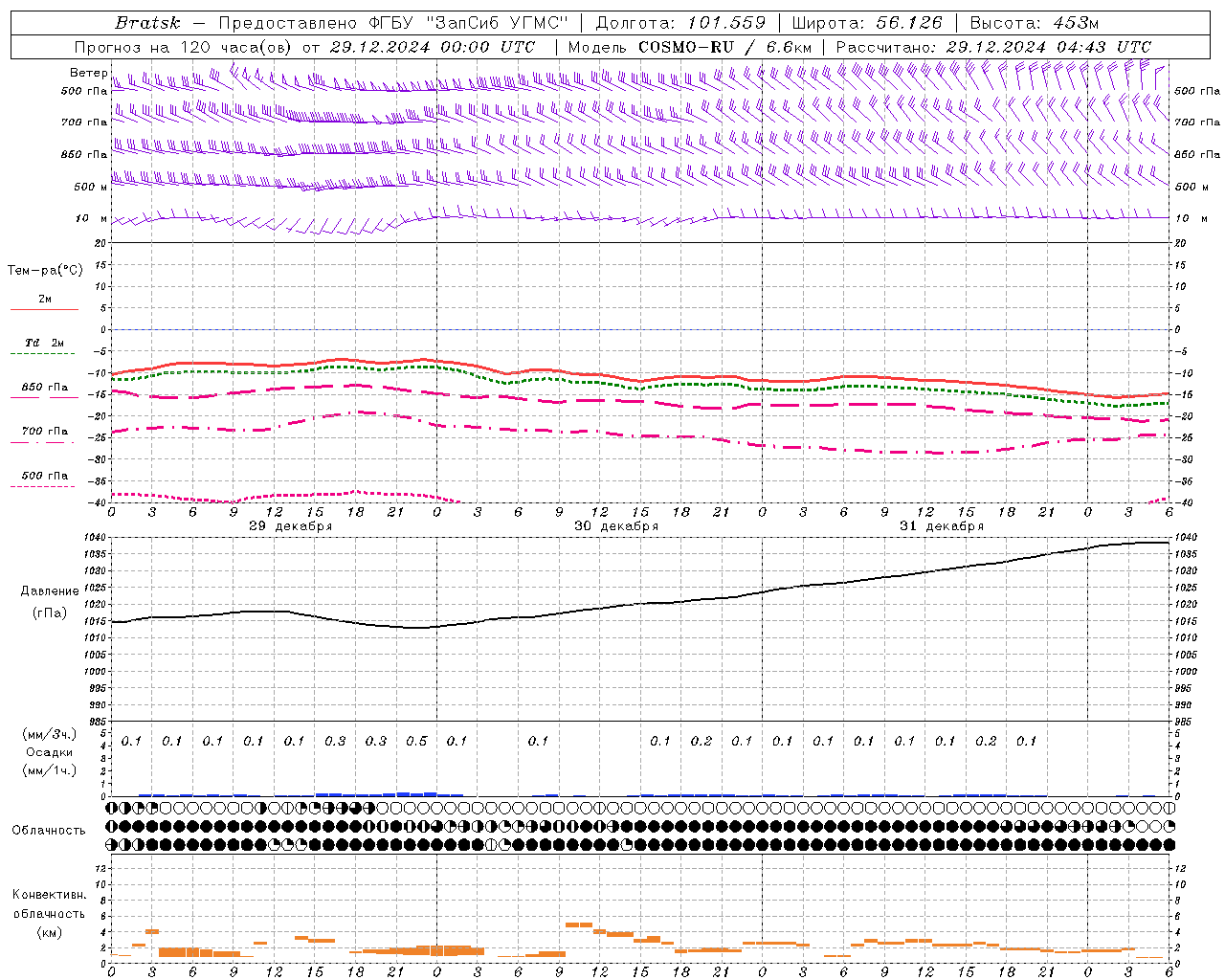Click the '(км)' unit under convective cloudiness
1225x980 pixels.
[50, 932]
